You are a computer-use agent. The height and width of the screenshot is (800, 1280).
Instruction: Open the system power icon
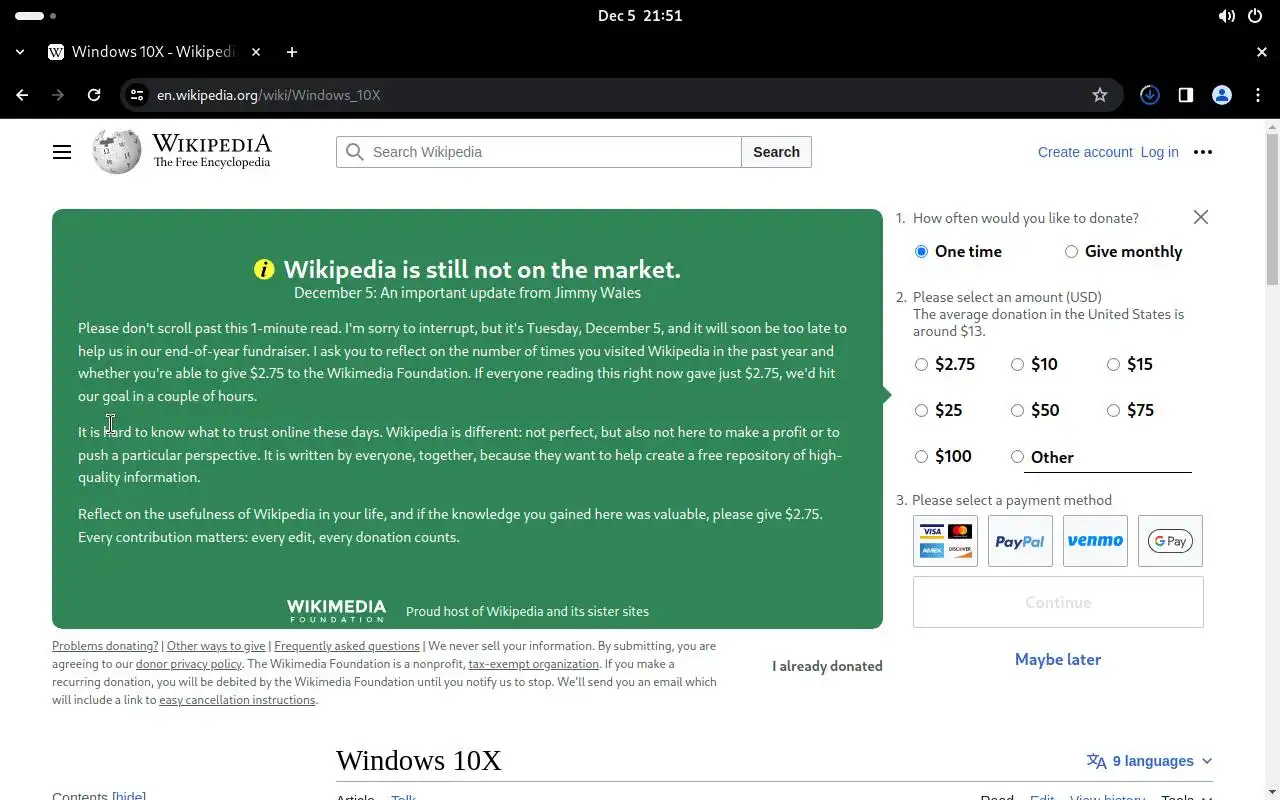pyautogui.click(x=1255, y=16)
